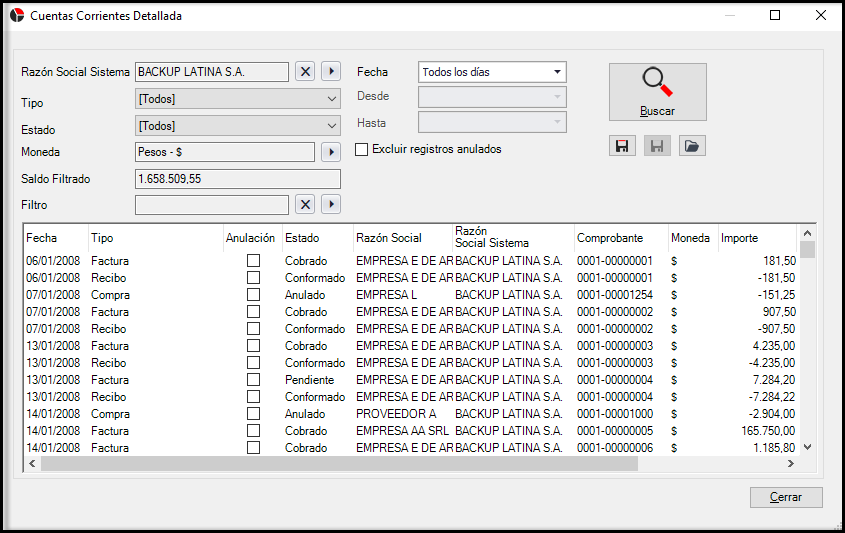Screen dimensions: 845x533
Task: Open the Hasta date dropdown
Action: 557,122
